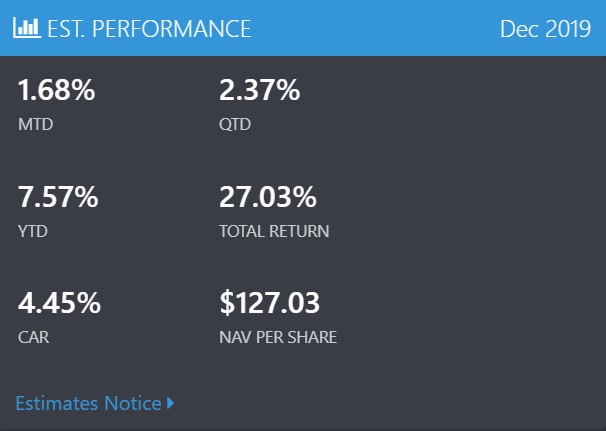Click the word PERFORMANCE in the header
606x431 pixels.
(x=172, y=29)
